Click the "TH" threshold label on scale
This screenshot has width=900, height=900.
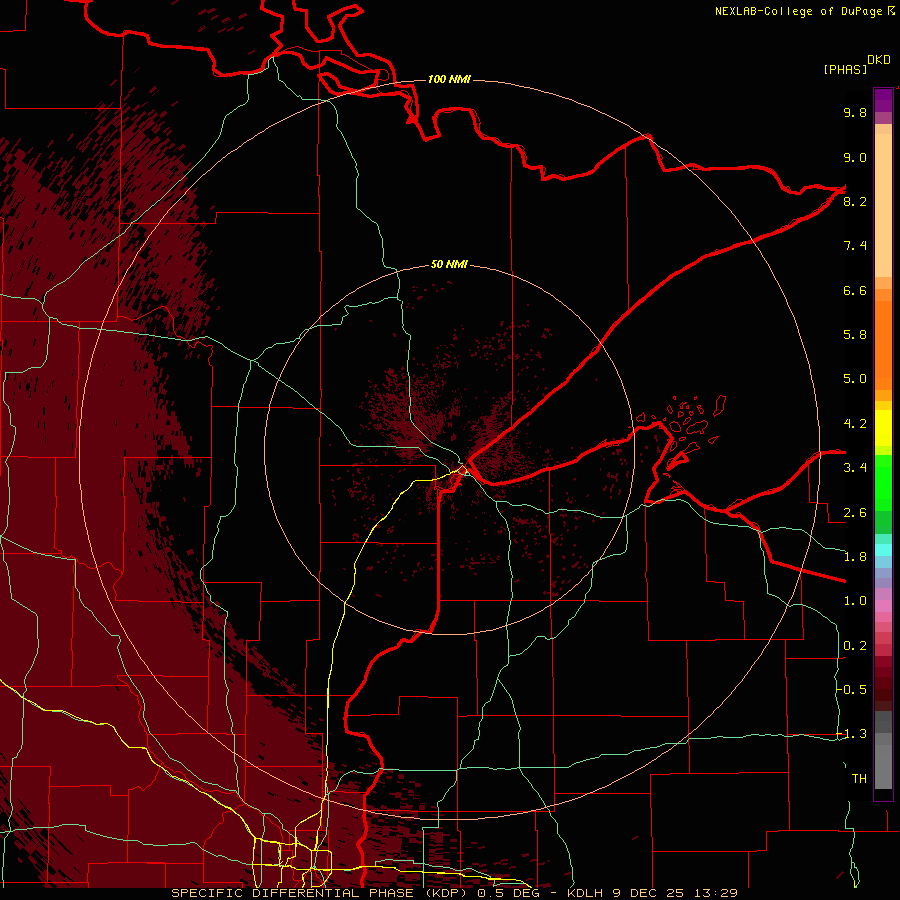click(859, 779)
